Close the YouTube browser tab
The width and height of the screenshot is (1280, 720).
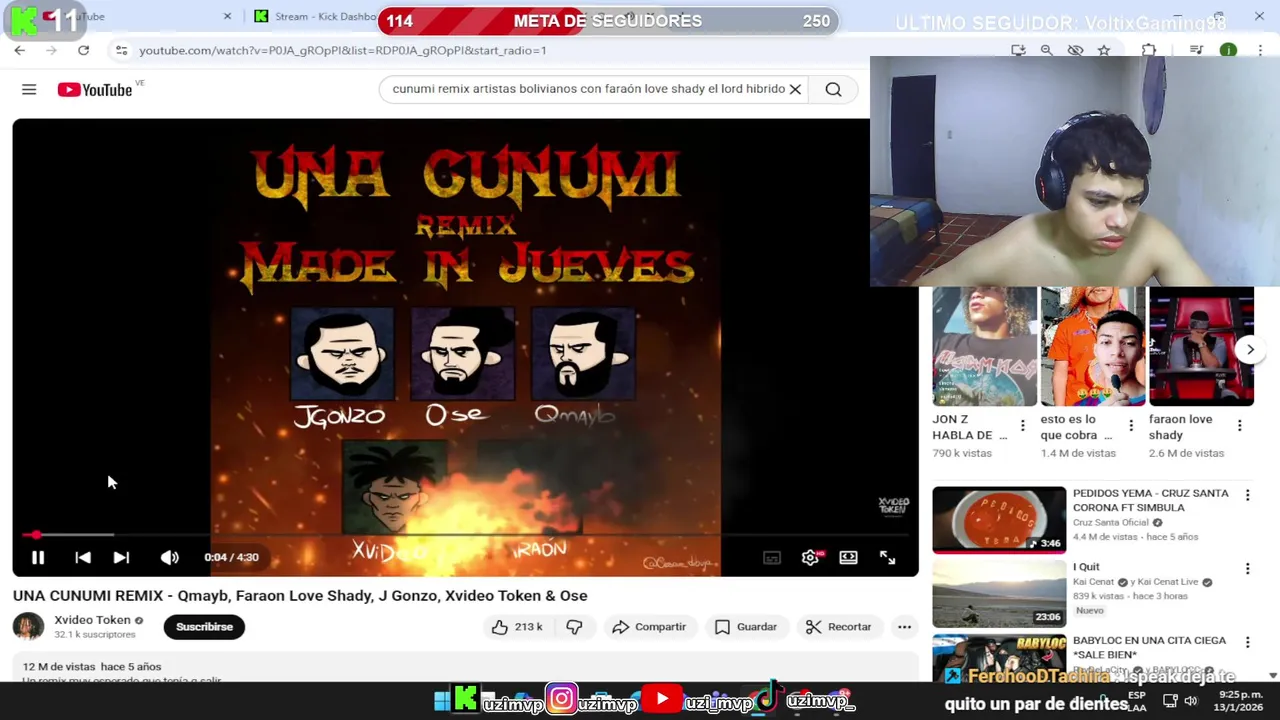coord(227,16)
